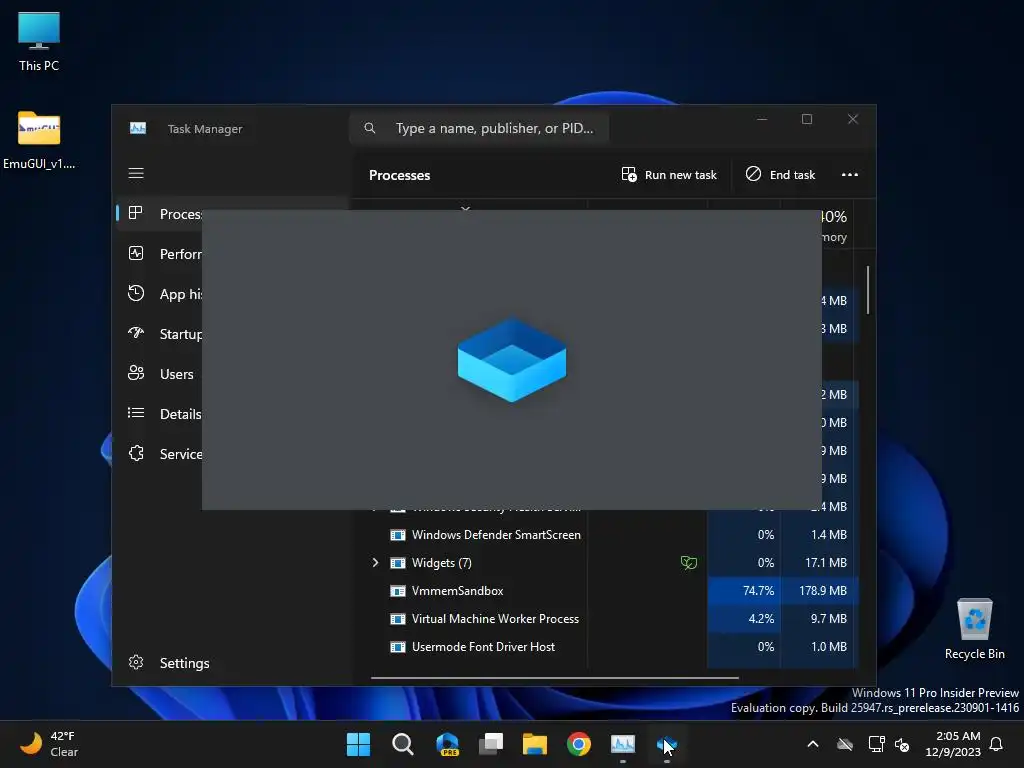Open File Explorer from taskbar
Image resolution: width=1024 pixels, height=768 pixels.
(x=535, y=744)
